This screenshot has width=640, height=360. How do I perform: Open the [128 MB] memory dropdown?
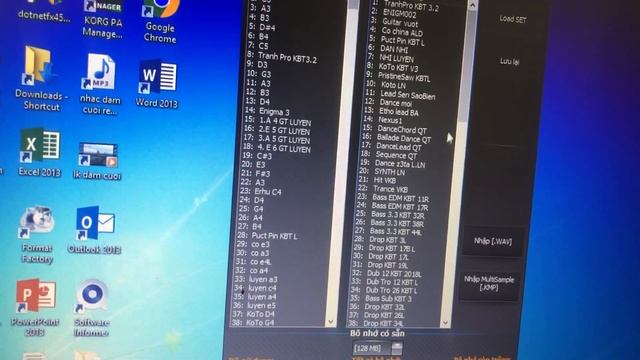(378, 348)
